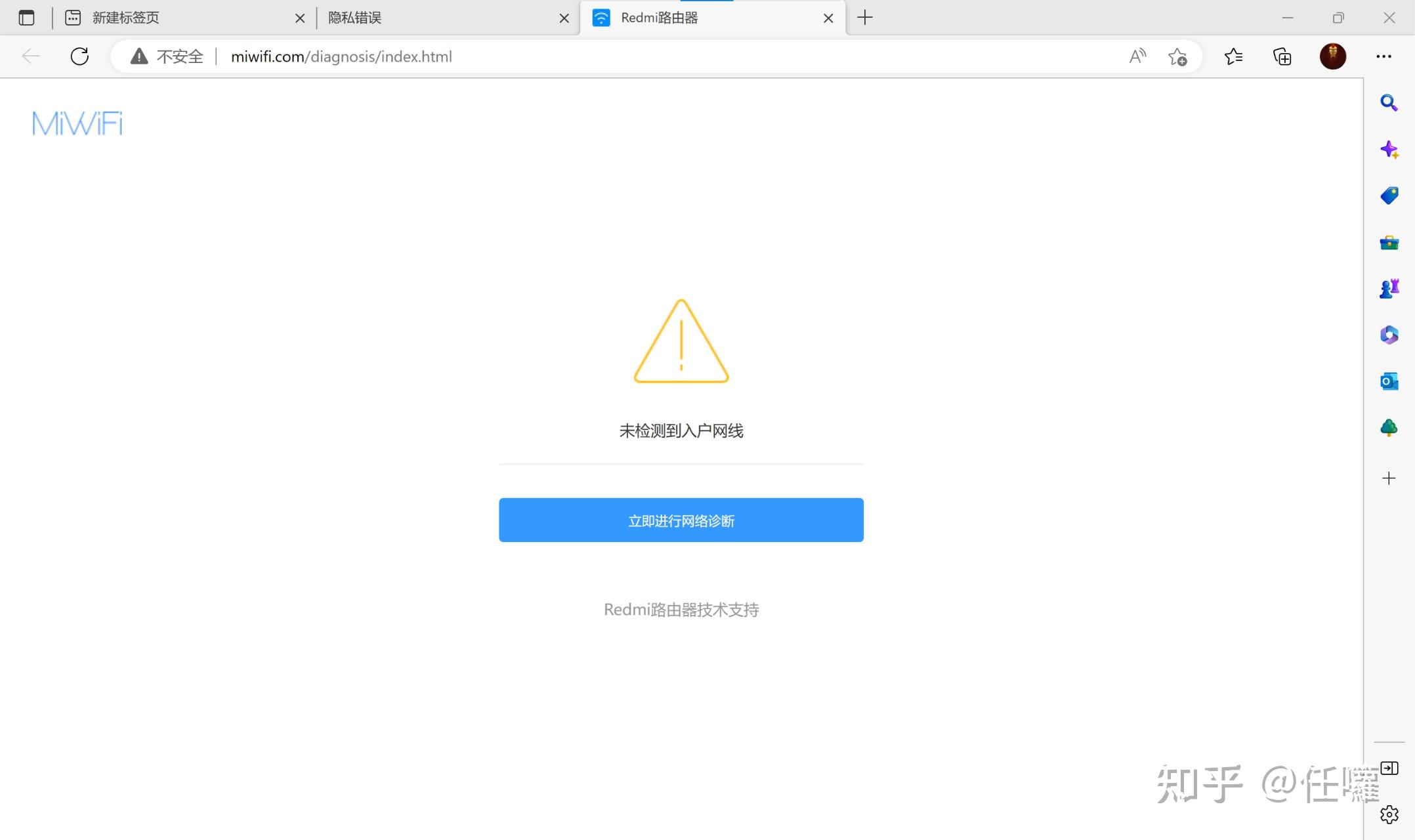The image size is (1415, 840).
Task: Open the sidebar search icon
Action: pyautogui.click(x=1389, y=103)
